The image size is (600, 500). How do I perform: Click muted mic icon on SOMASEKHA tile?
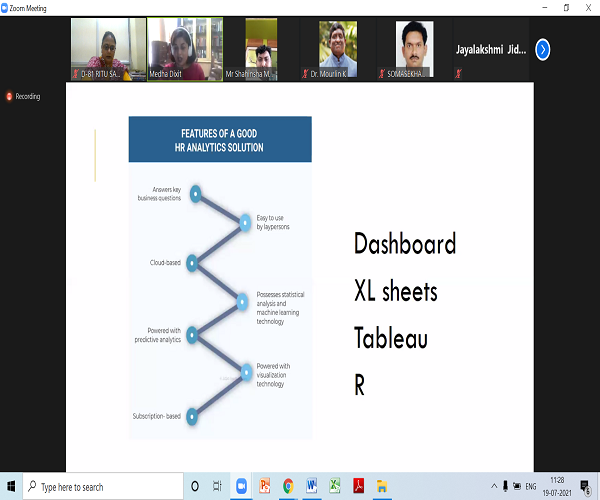(x=382, y=74)
